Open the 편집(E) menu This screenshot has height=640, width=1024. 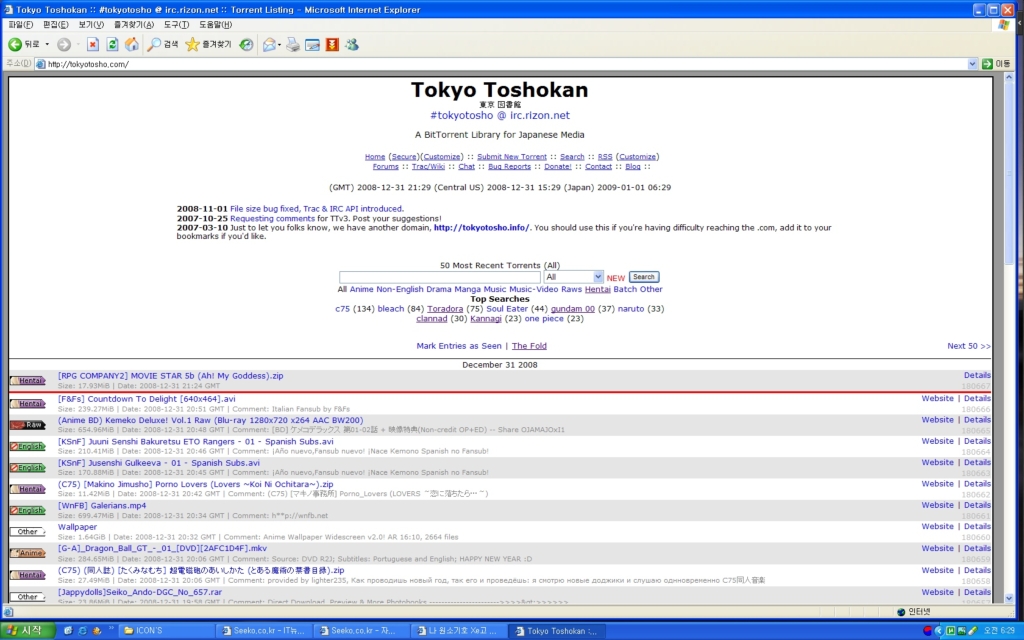pyautogui.click(x=56, y=25)
